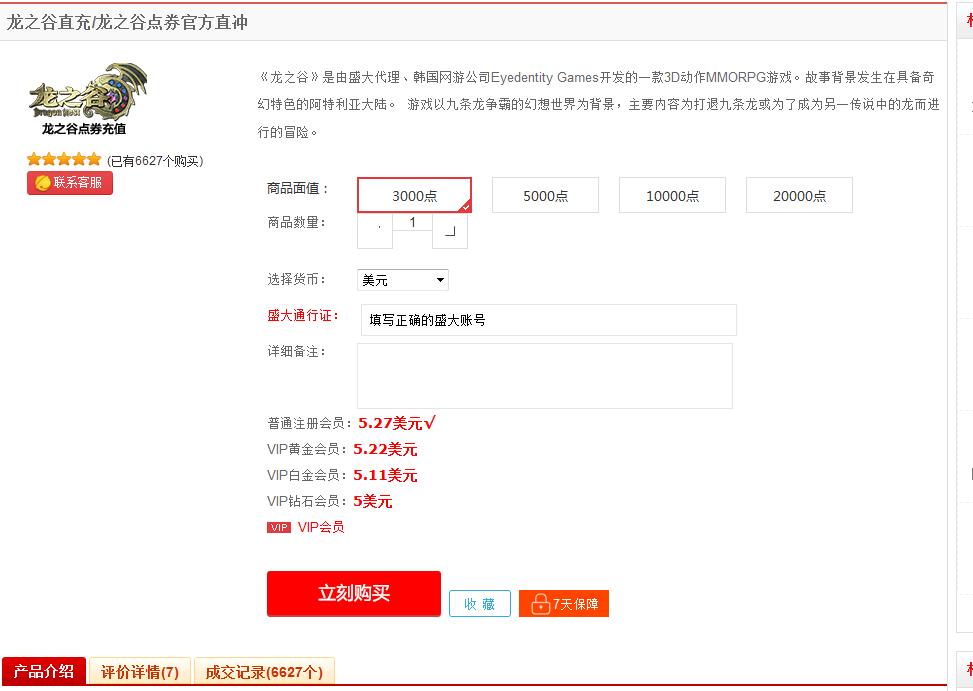Click the 商品数量 label
973x691 pixels.
coord(297,223)
